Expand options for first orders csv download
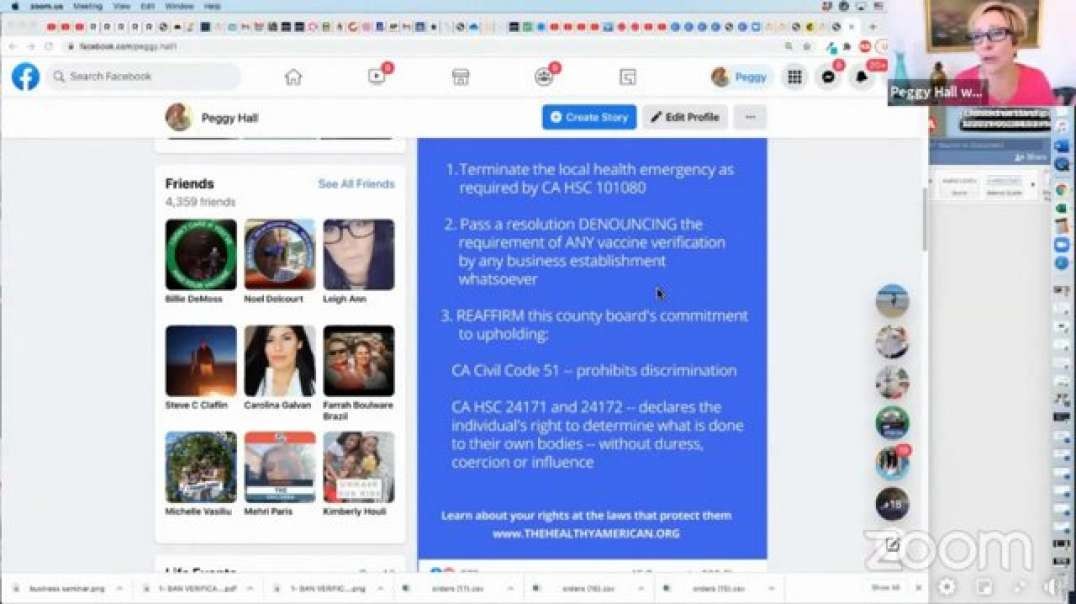 click(511, 589)
